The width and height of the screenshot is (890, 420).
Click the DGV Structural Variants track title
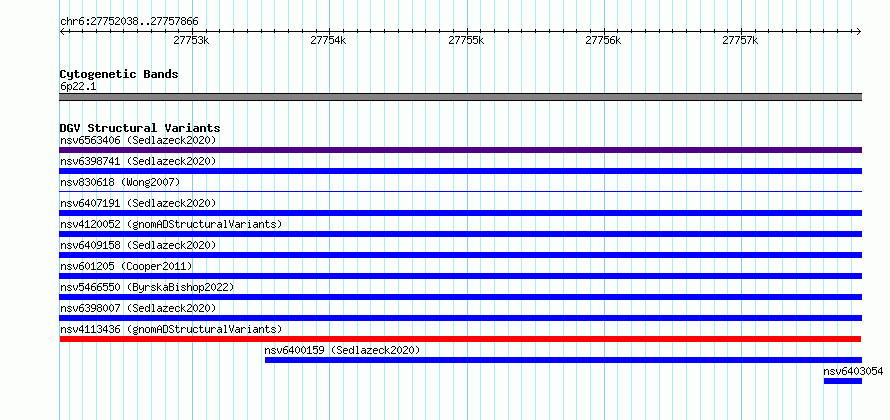pyautogui.click(x=140, y=128)
